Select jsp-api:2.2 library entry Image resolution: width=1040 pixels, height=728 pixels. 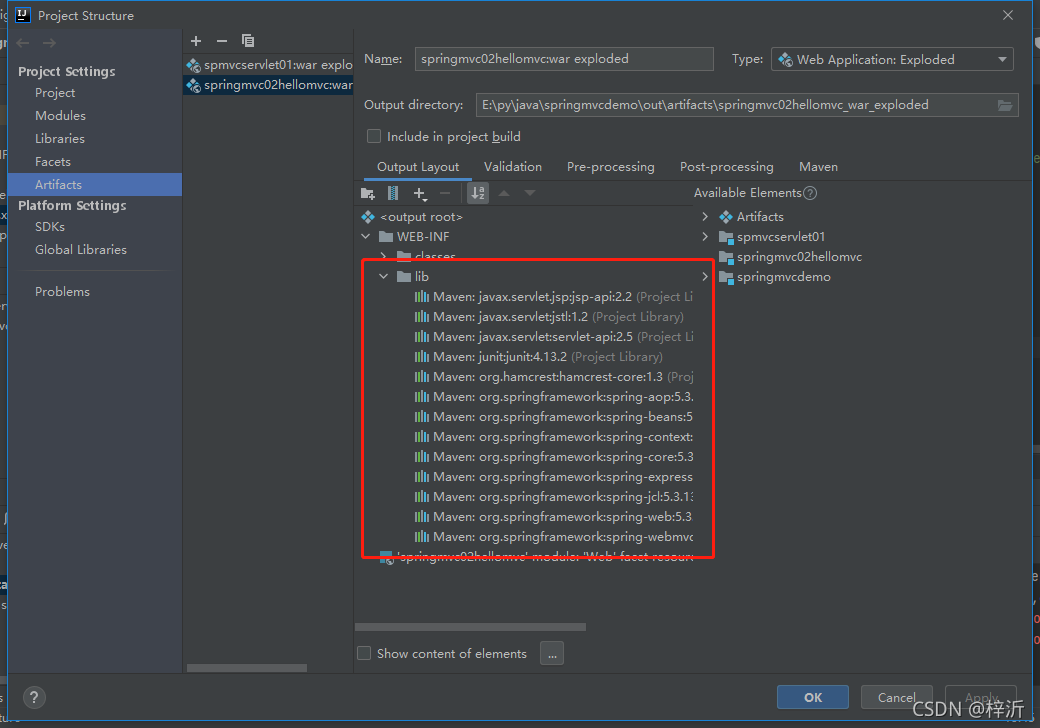(553, 297)
